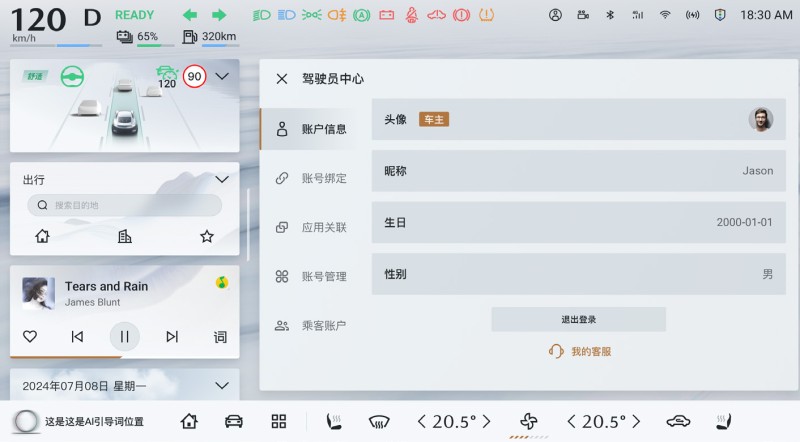Image resolution: width=800 pixels, height=442 pixels.
Task: Tap the rear fog light indicator
Action: pyautogui.click(x=337, y=15)
